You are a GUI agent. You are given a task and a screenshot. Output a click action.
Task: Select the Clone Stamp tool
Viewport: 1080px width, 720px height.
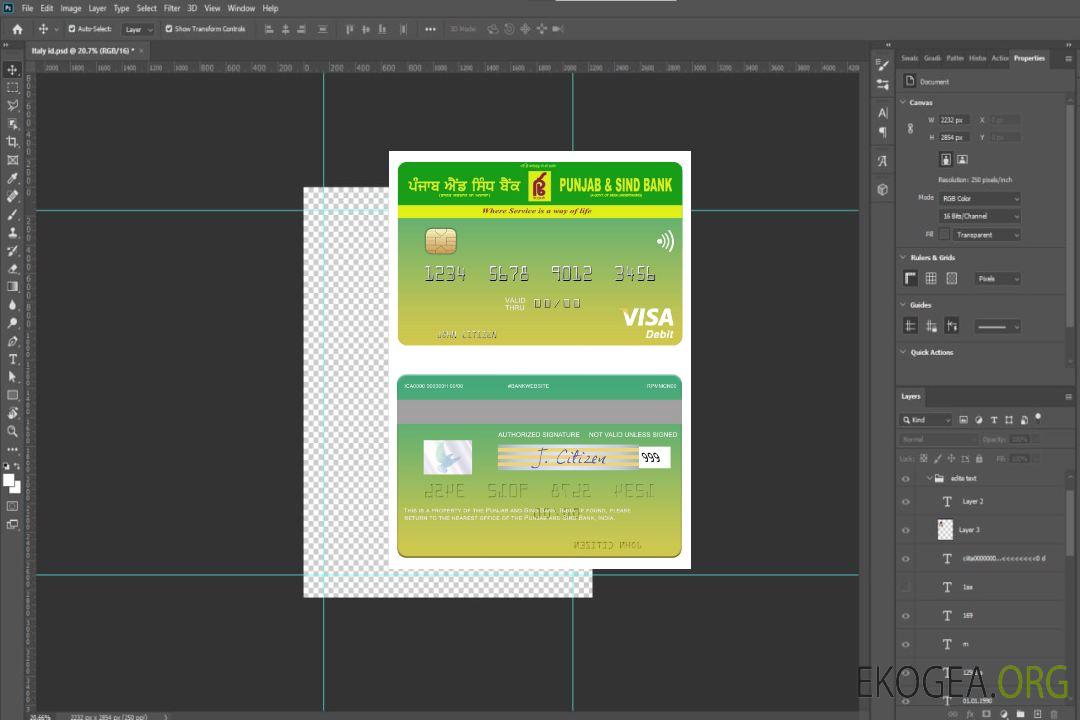[12, 232]
